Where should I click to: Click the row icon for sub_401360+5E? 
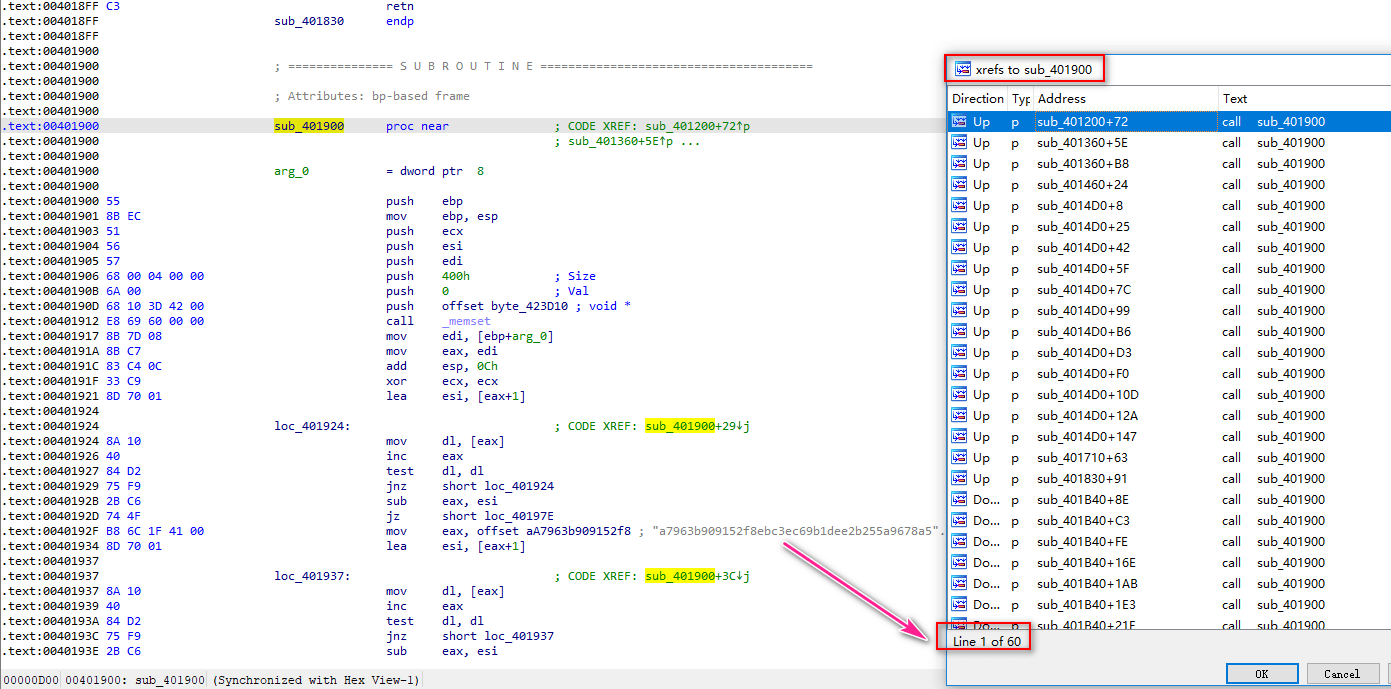tap(960, 142)
